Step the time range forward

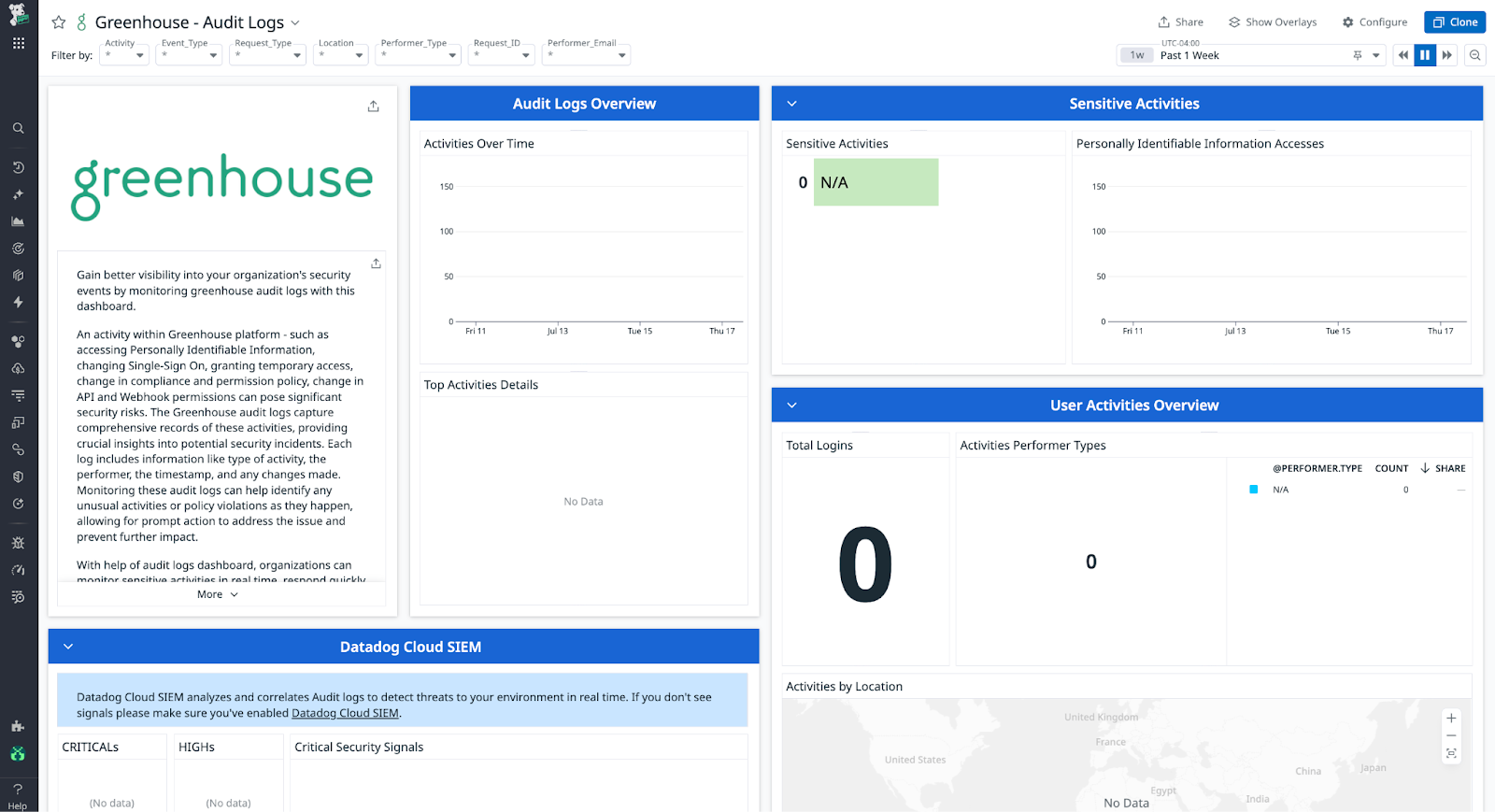[1447, 55]
